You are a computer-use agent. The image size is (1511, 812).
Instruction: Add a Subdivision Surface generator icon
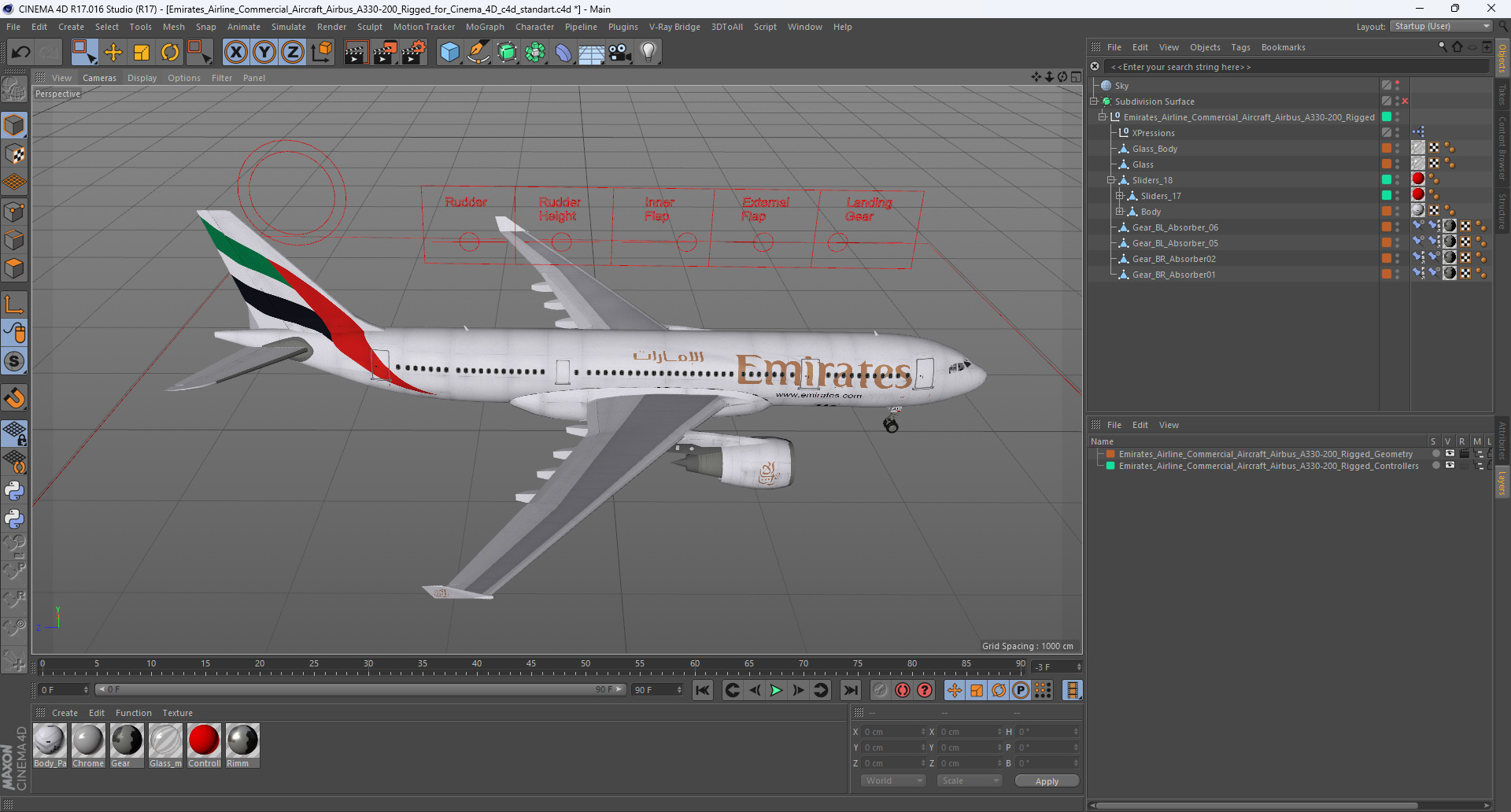tap(507, 53)
